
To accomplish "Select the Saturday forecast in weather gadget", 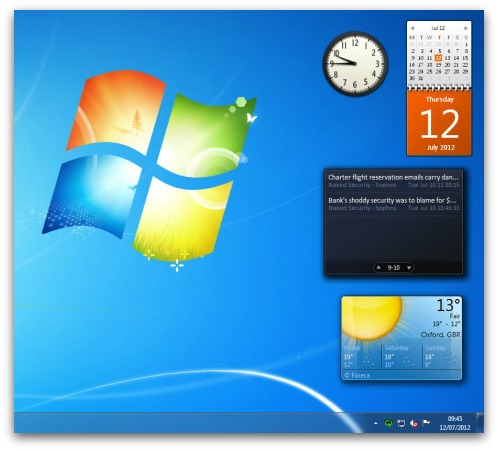I will coord(402,356).
